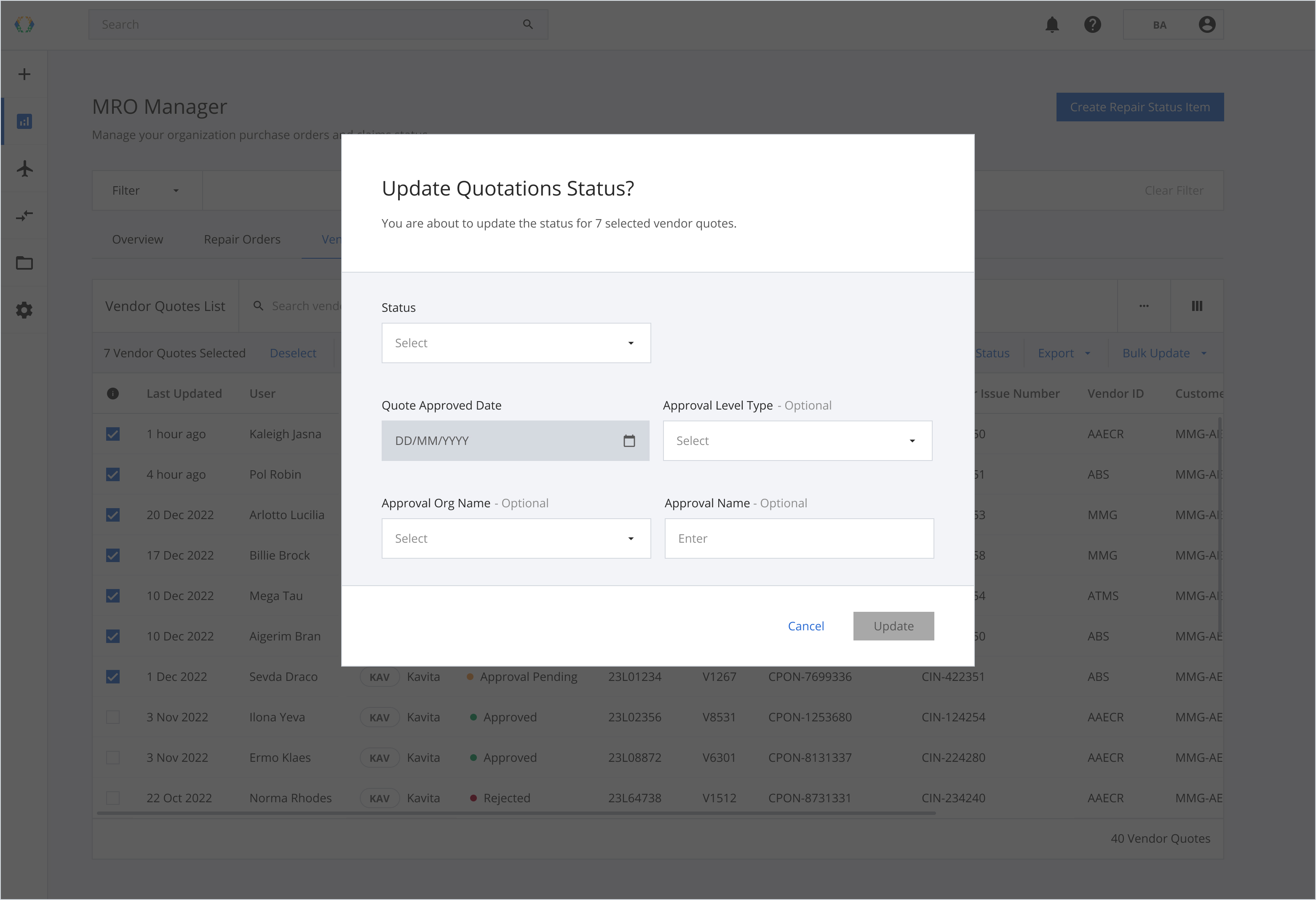Focus the Approval Name text field
Screen dimensions: 1316x900
point(799,538)
